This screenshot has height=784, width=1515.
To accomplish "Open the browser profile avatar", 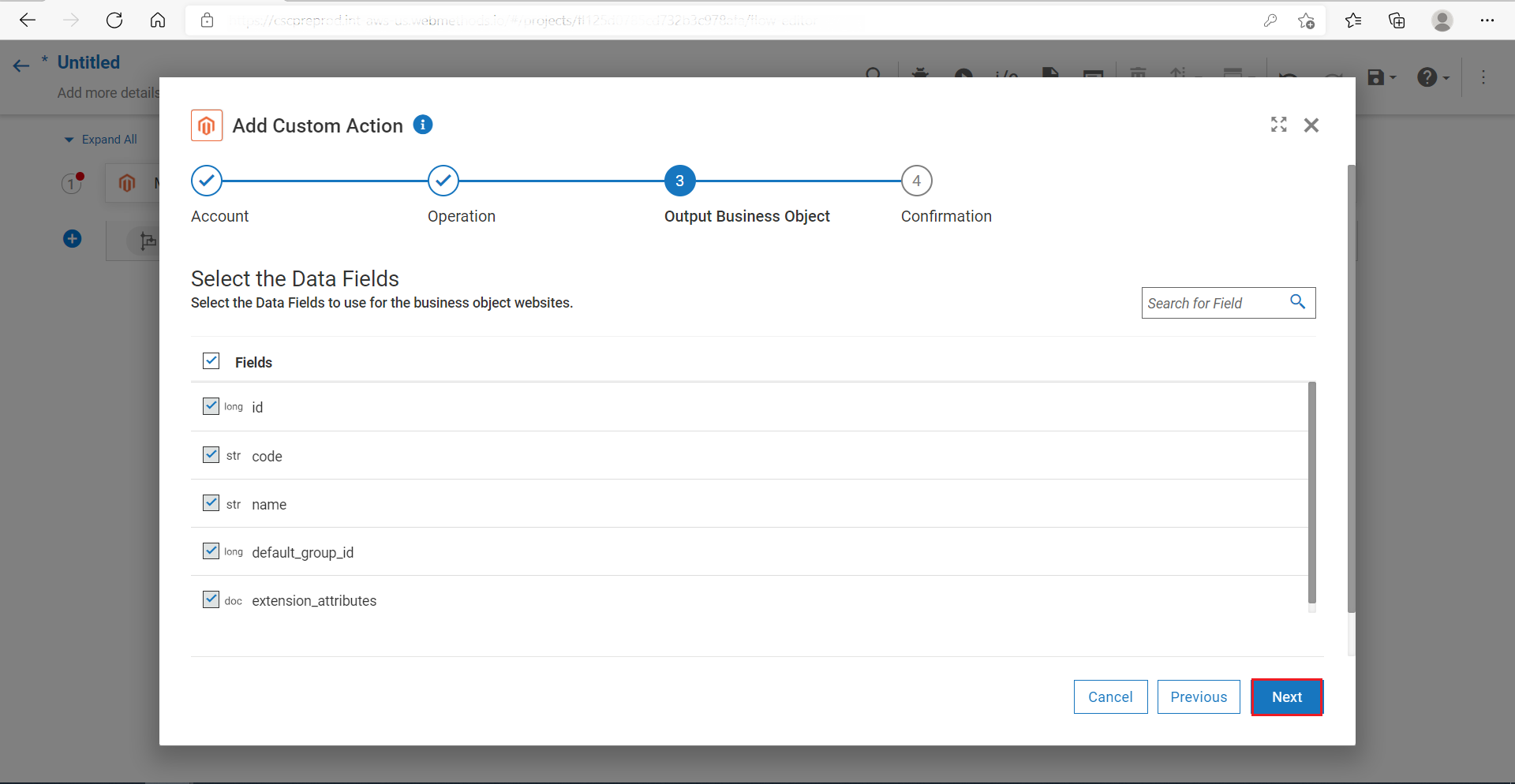I will point(1442,21).
